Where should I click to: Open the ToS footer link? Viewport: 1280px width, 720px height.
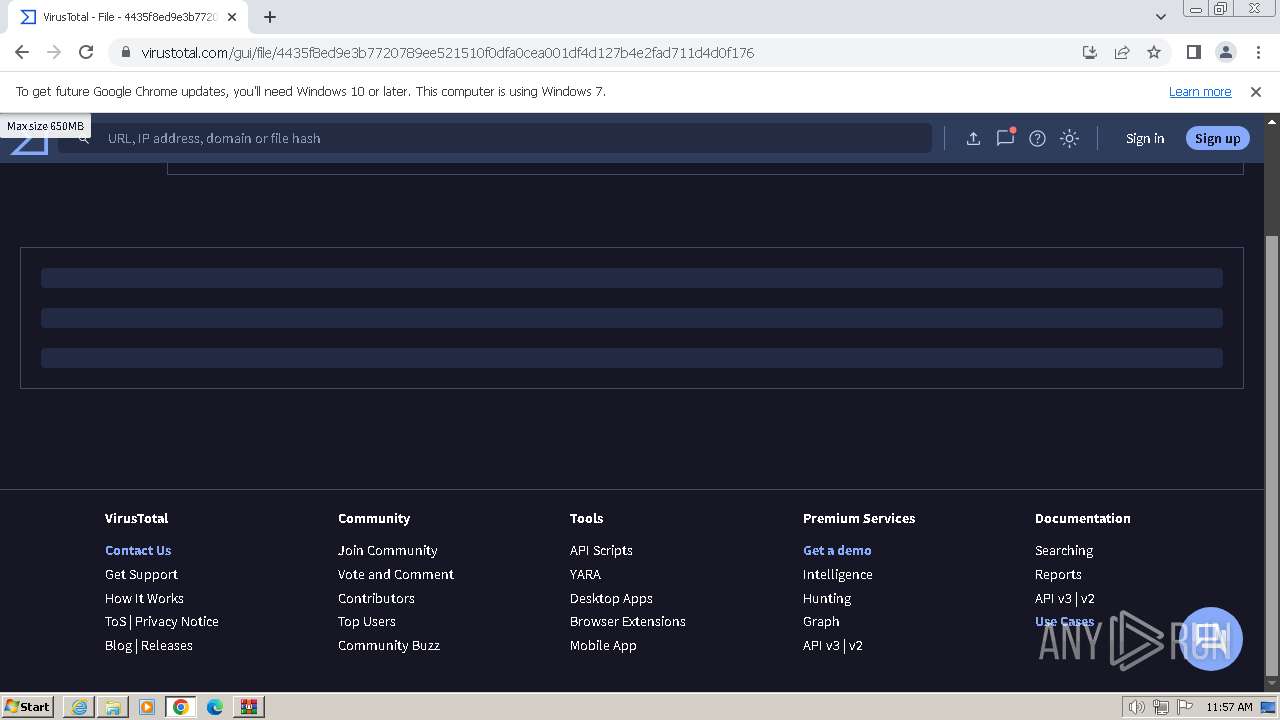click(x=116, y=621)
